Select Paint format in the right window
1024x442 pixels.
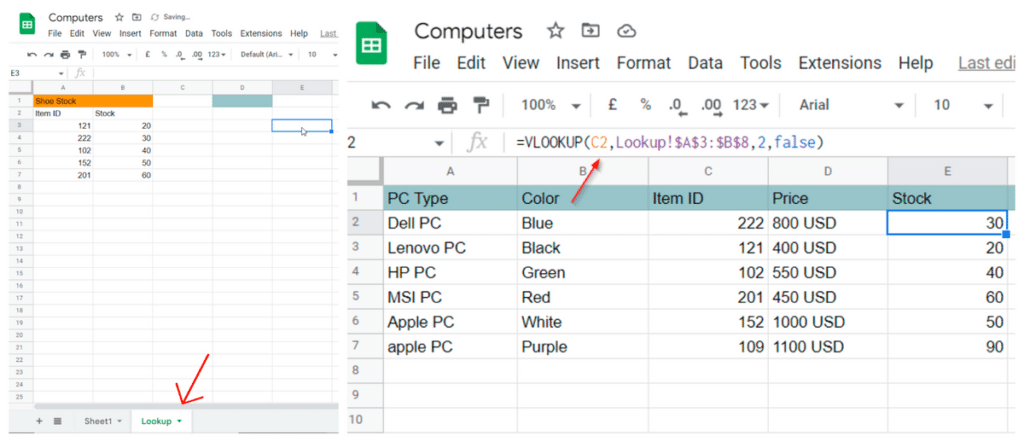[x=481, y=105]
